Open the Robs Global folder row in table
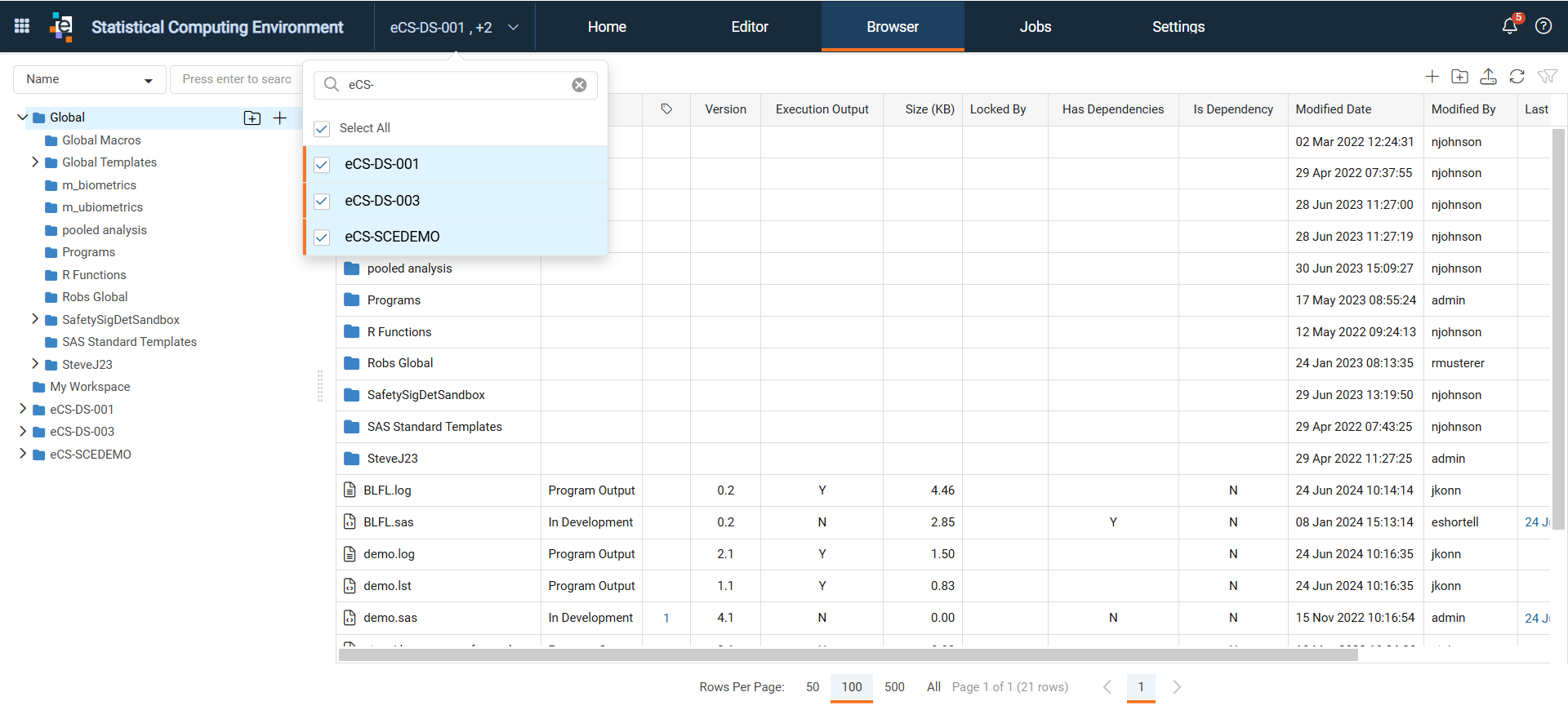The image size is (1568, 710). [x=400, y=363]
